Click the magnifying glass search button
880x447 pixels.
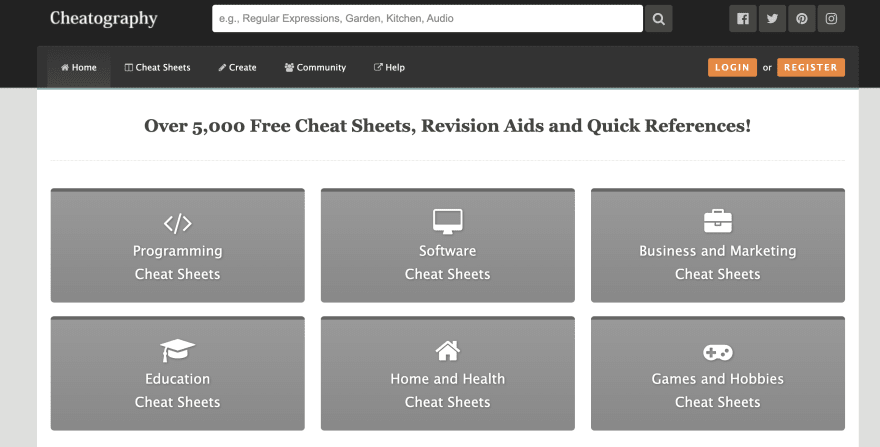658,19
